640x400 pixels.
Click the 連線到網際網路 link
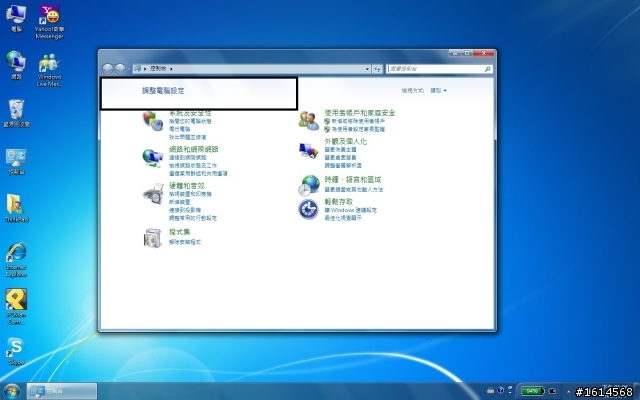pos(188,157)
